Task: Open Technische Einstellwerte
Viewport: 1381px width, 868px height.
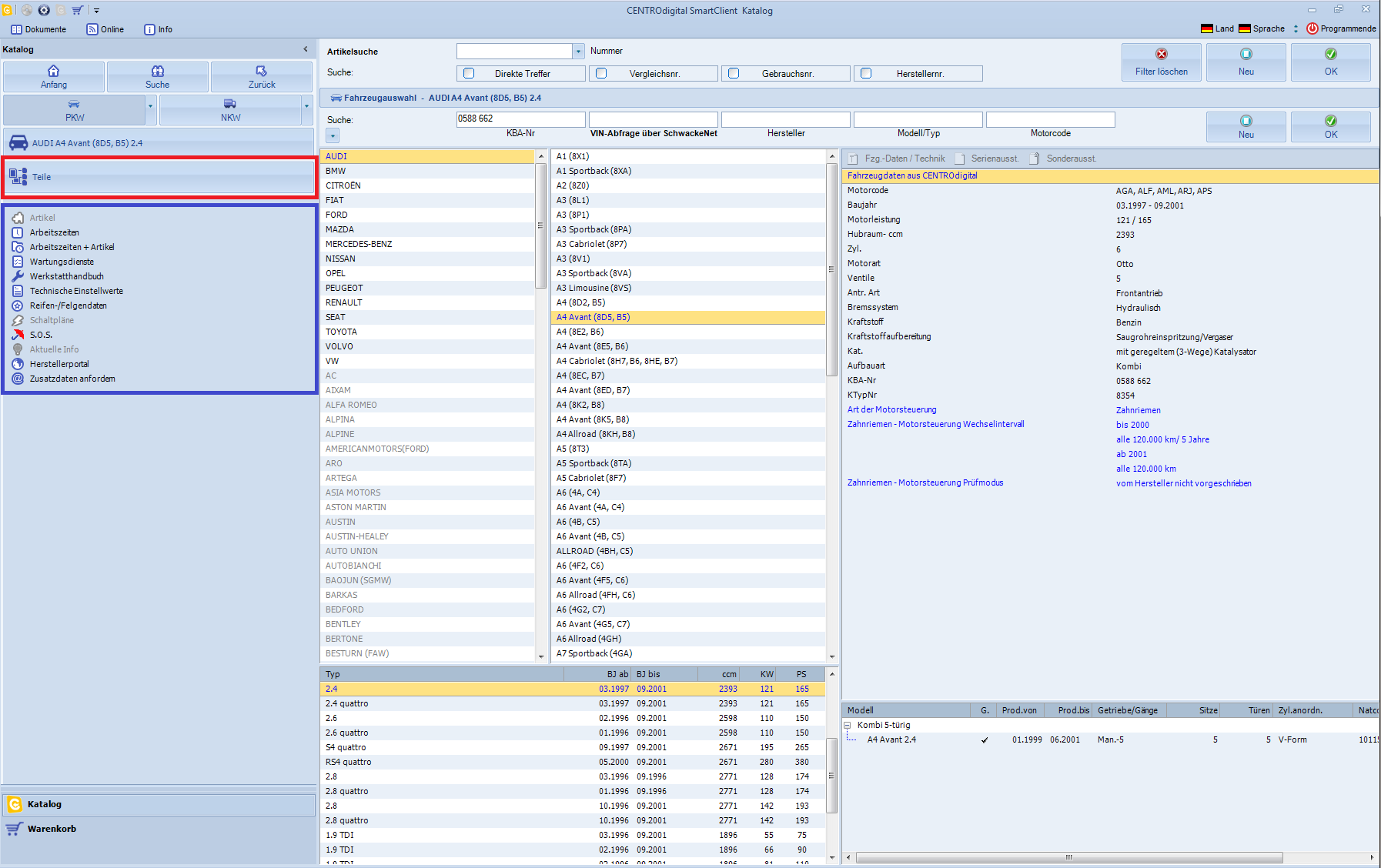Action: coord(76,291)
